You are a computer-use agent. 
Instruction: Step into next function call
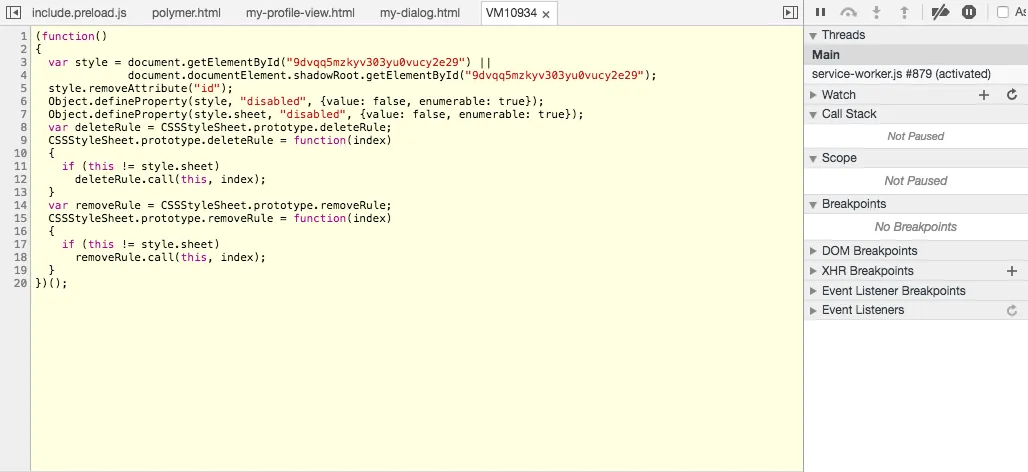pyautogui.click(x=876, y=12)
